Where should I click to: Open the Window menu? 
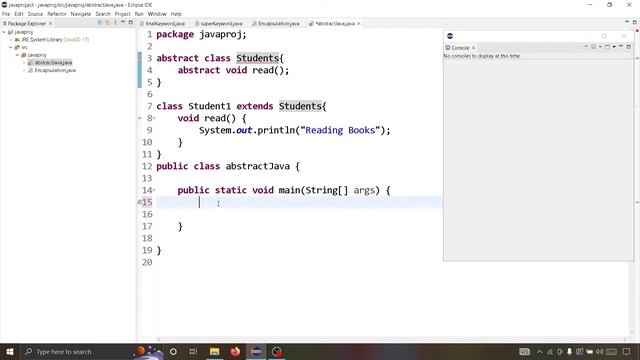click(x=157, y=14)
